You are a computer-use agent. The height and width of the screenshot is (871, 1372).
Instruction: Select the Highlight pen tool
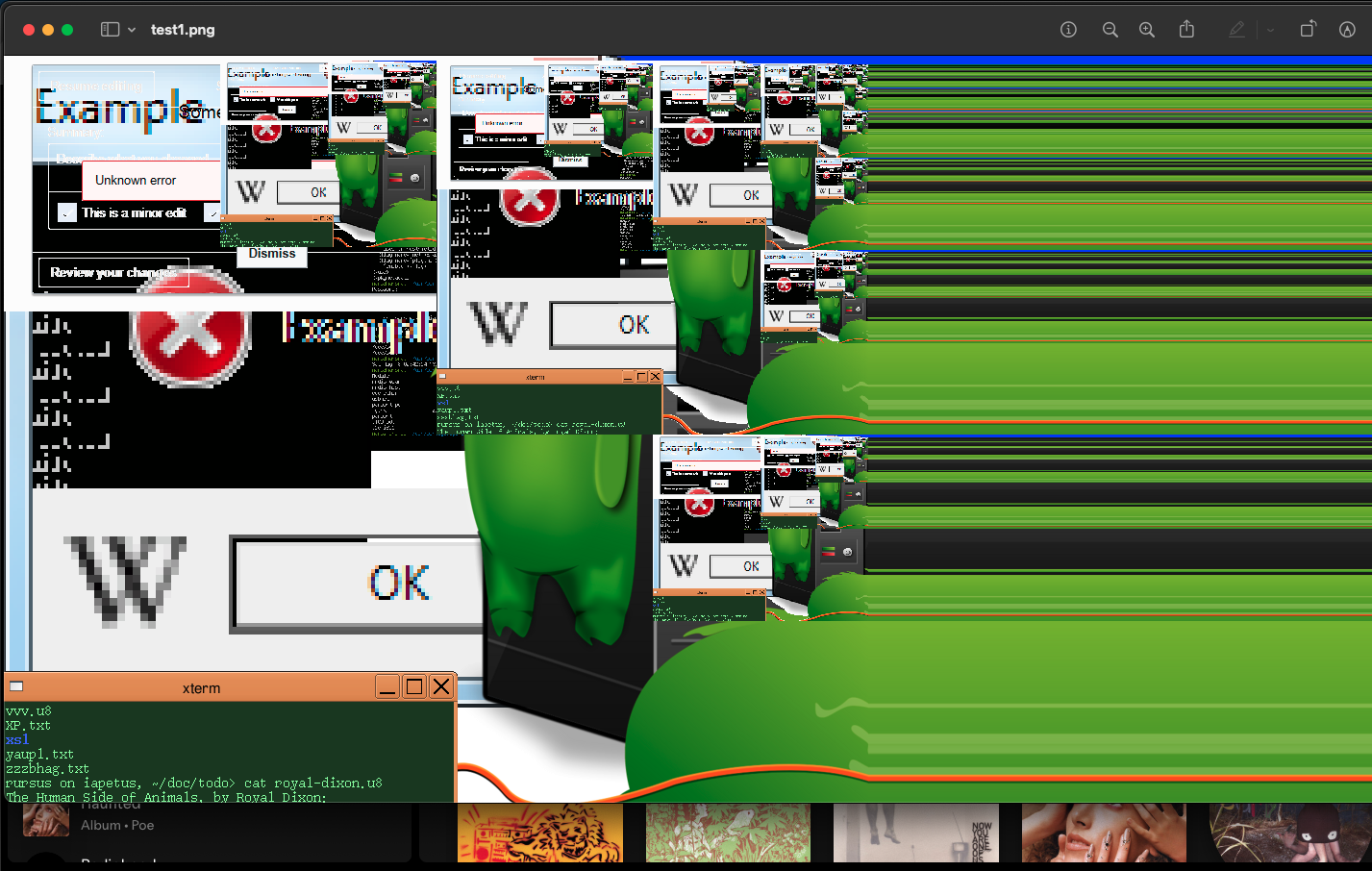point(1237,30)
